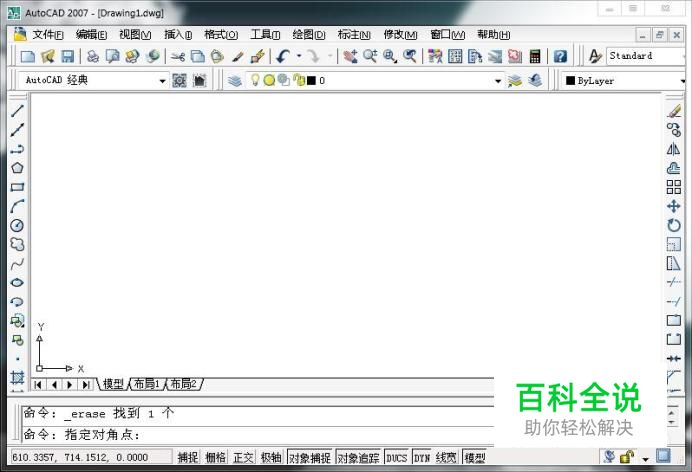Screen dimensions: 692x472
Task: Click the Trim tool
Action: point(673,282)
